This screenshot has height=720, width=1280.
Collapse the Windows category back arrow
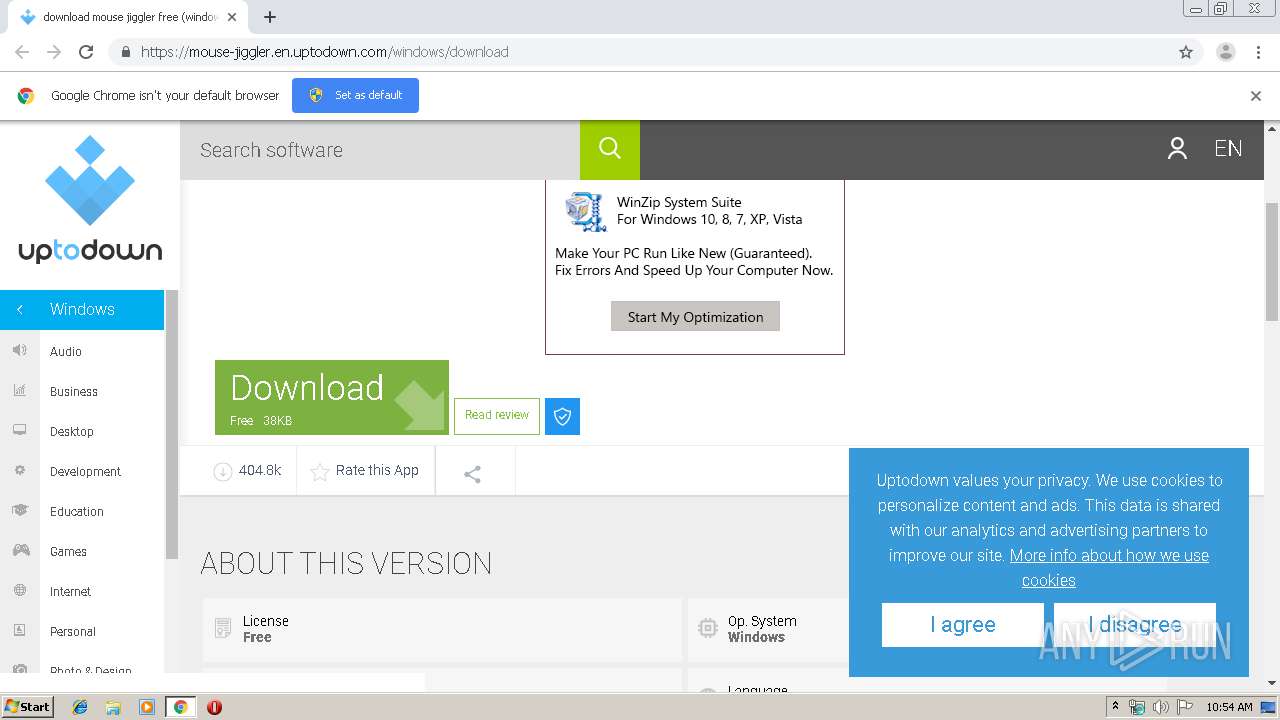pyautogui.click(x=20, y=309)
